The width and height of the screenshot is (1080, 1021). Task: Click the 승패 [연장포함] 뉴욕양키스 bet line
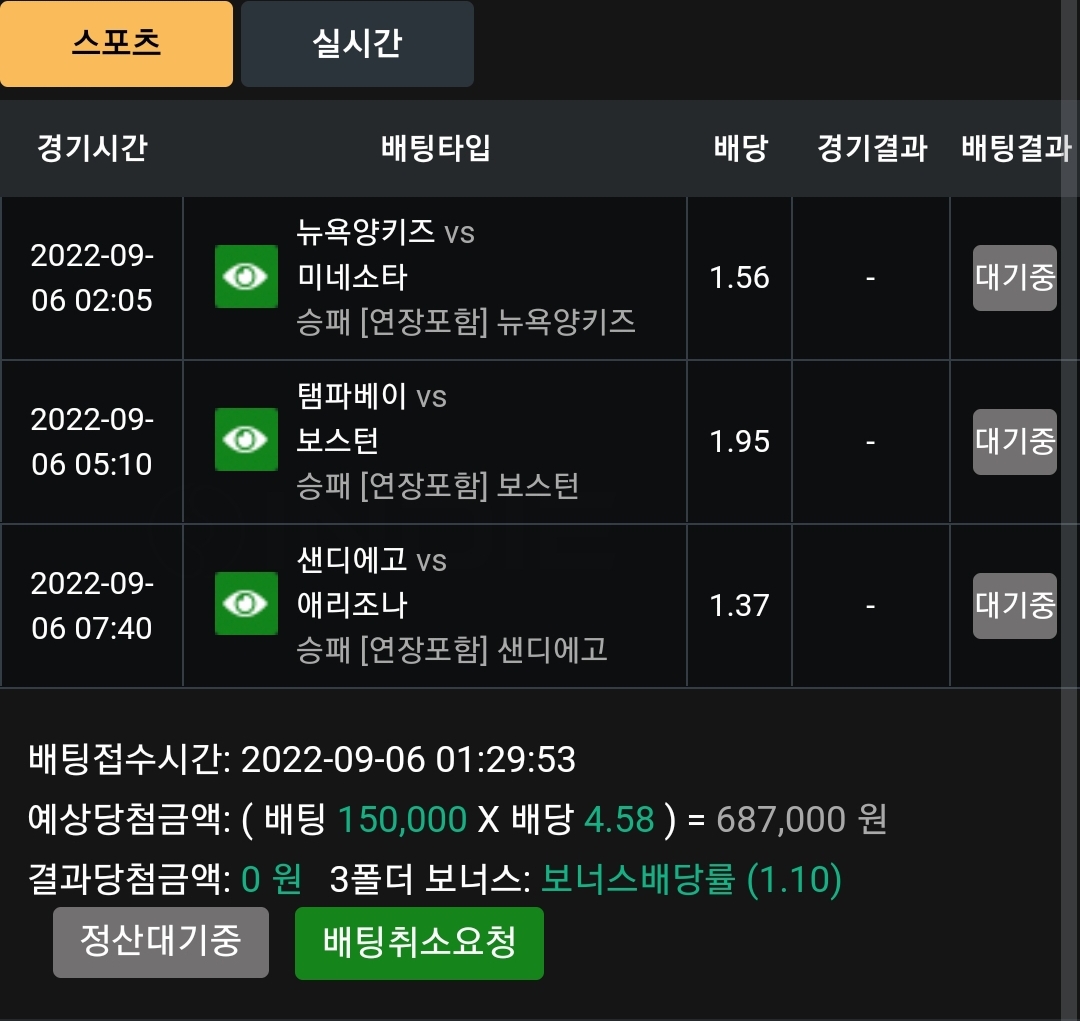click(x=466, y=322)
